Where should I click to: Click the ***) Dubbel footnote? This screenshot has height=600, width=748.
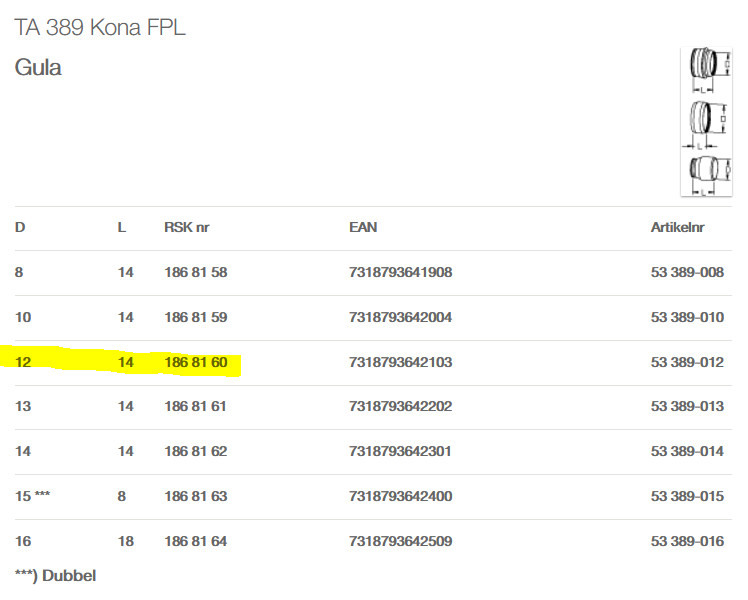click(55, 576)
